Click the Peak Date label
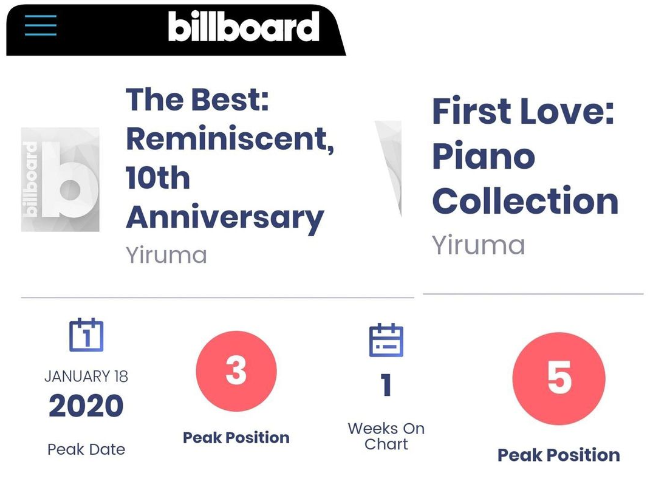This screenshot has width=649, height=479. [x=86, y=450]
